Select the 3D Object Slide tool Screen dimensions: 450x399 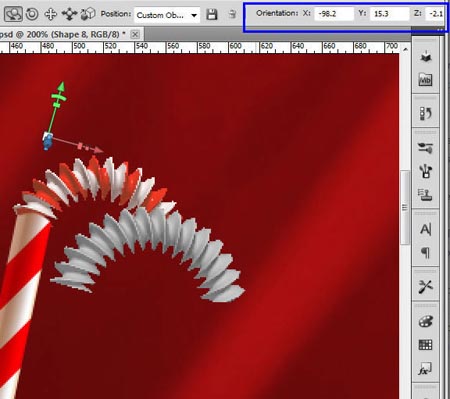[69, 14]
